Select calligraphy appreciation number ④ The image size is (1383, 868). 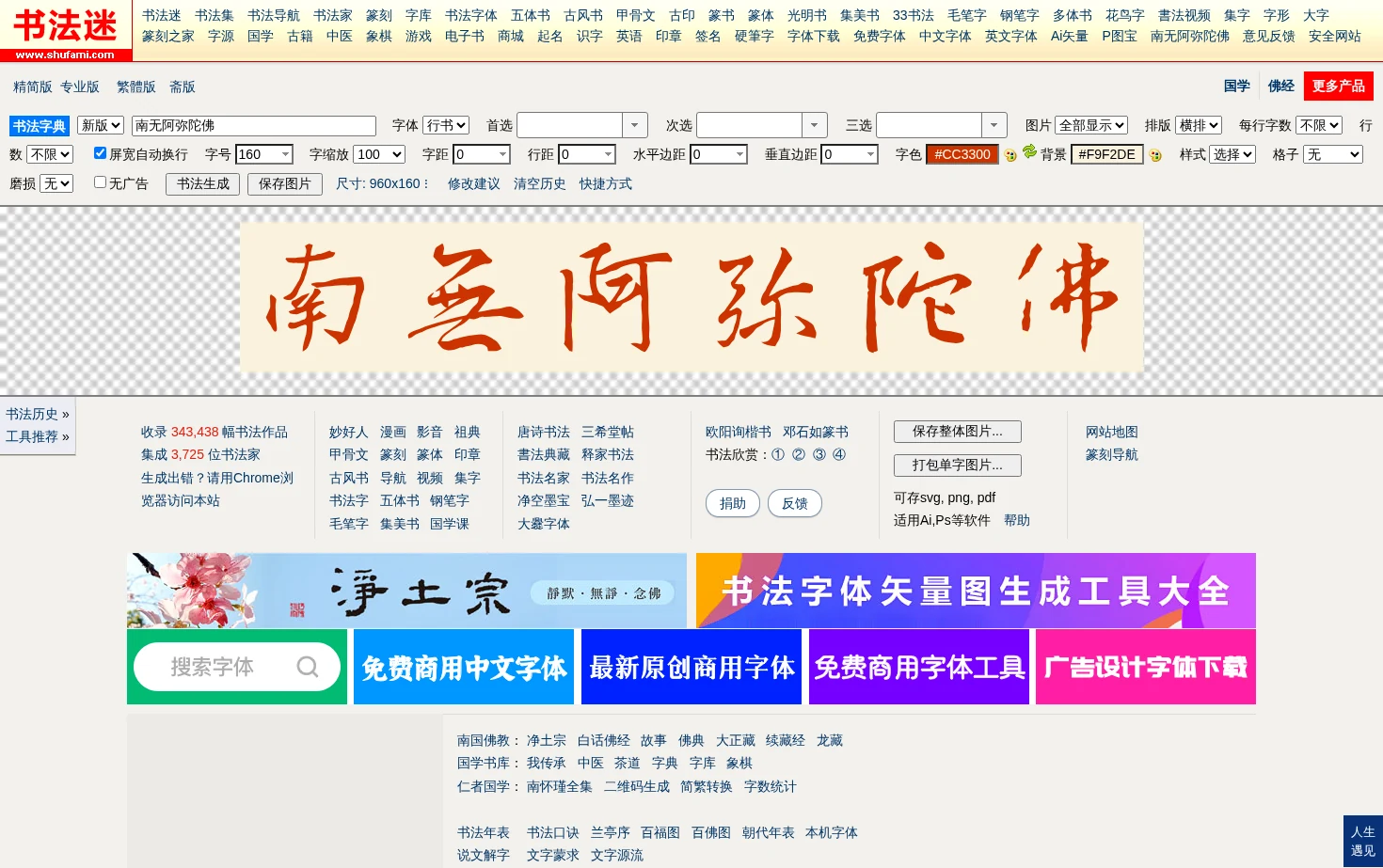click(x=839, y=454)
